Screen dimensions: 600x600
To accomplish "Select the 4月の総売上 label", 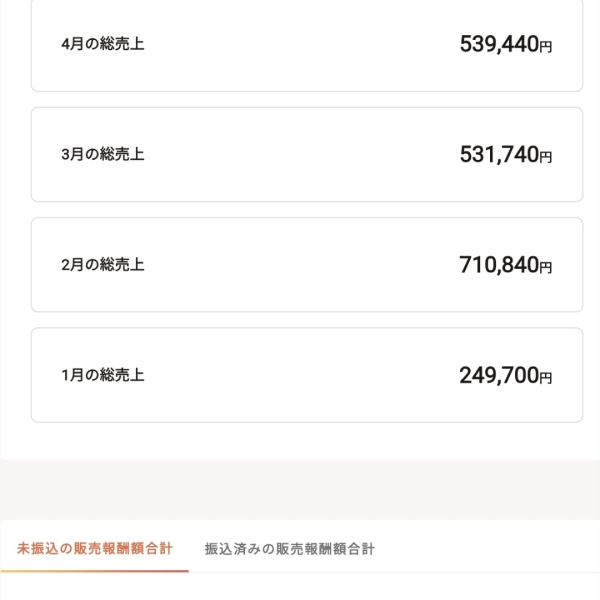I will click(102, 44).
